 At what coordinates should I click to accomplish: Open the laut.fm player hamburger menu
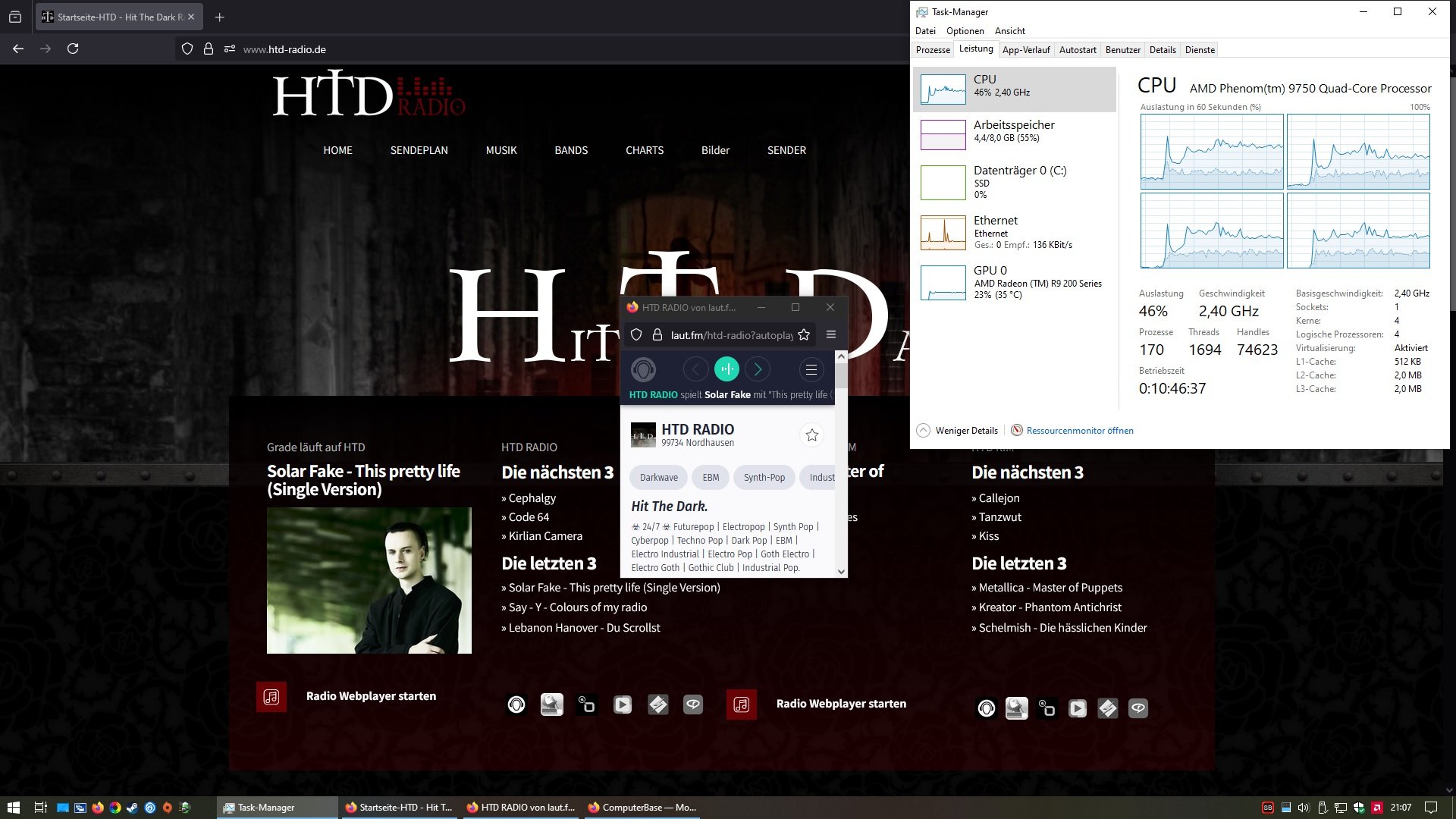click(x=811, y=369)
